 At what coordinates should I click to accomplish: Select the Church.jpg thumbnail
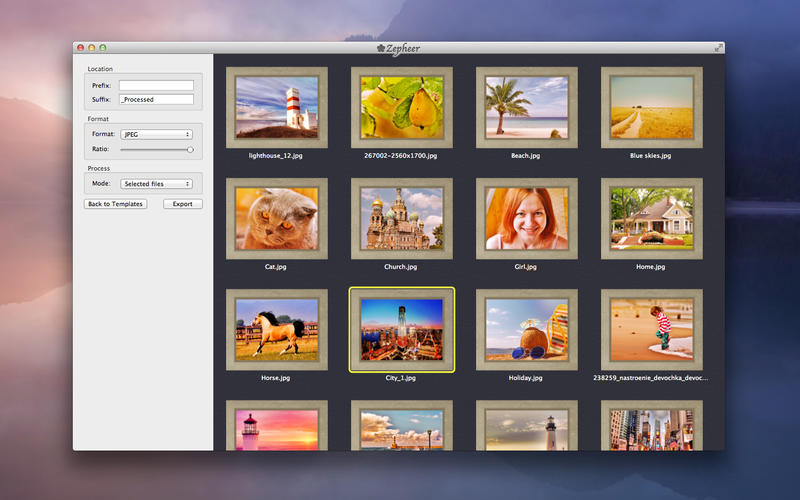point(402,218)
